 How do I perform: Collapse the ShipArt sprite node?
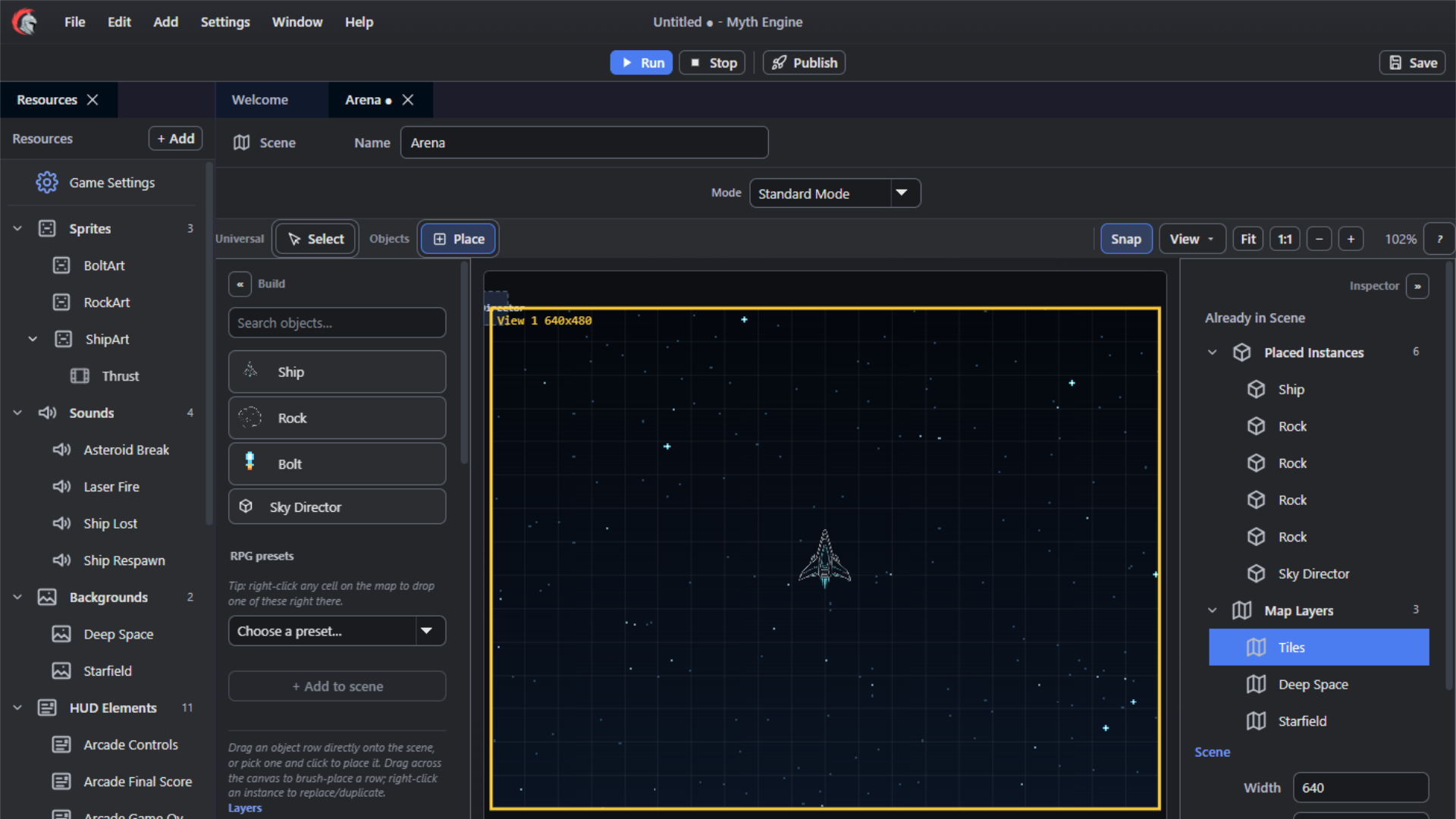(x=33, y=339)
